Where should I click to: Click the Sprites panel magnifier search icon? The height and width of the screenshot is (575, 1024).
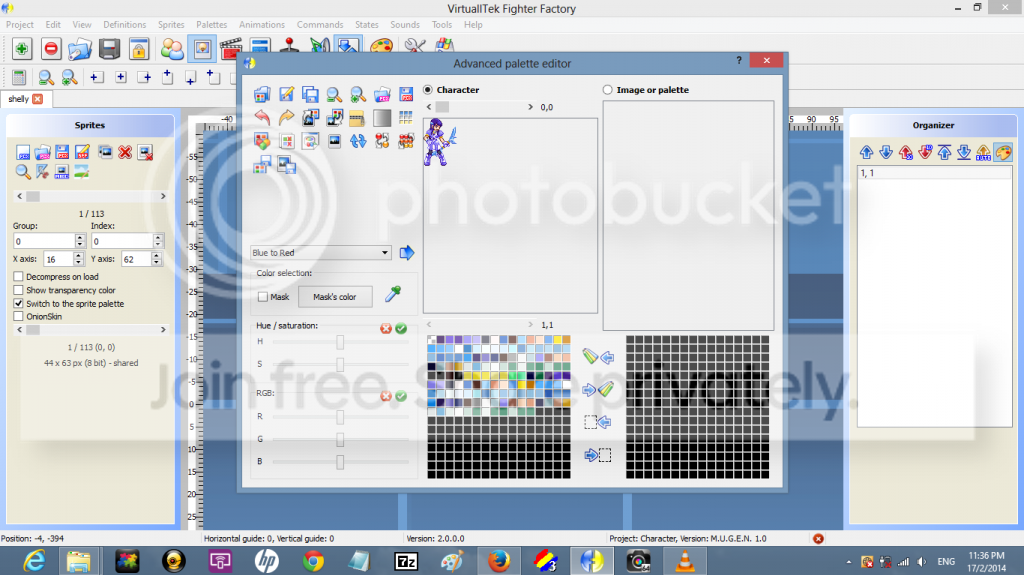point(23,172)
